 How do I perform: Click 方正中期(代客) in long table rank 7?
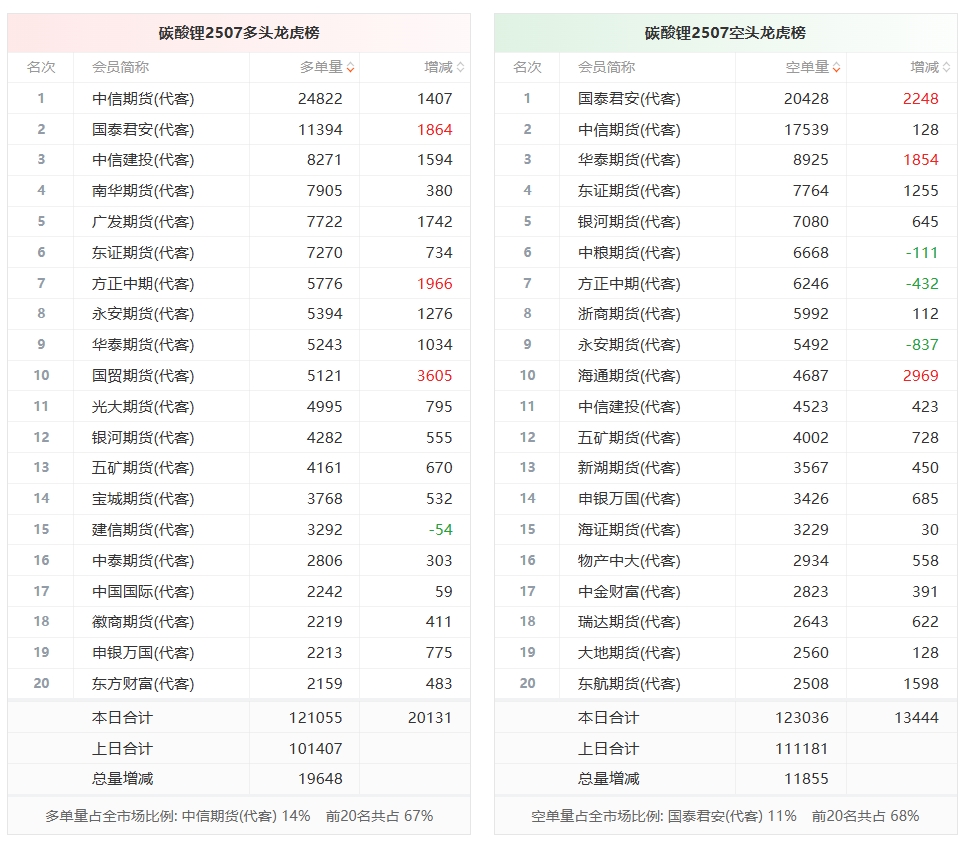tap(143, 284)
